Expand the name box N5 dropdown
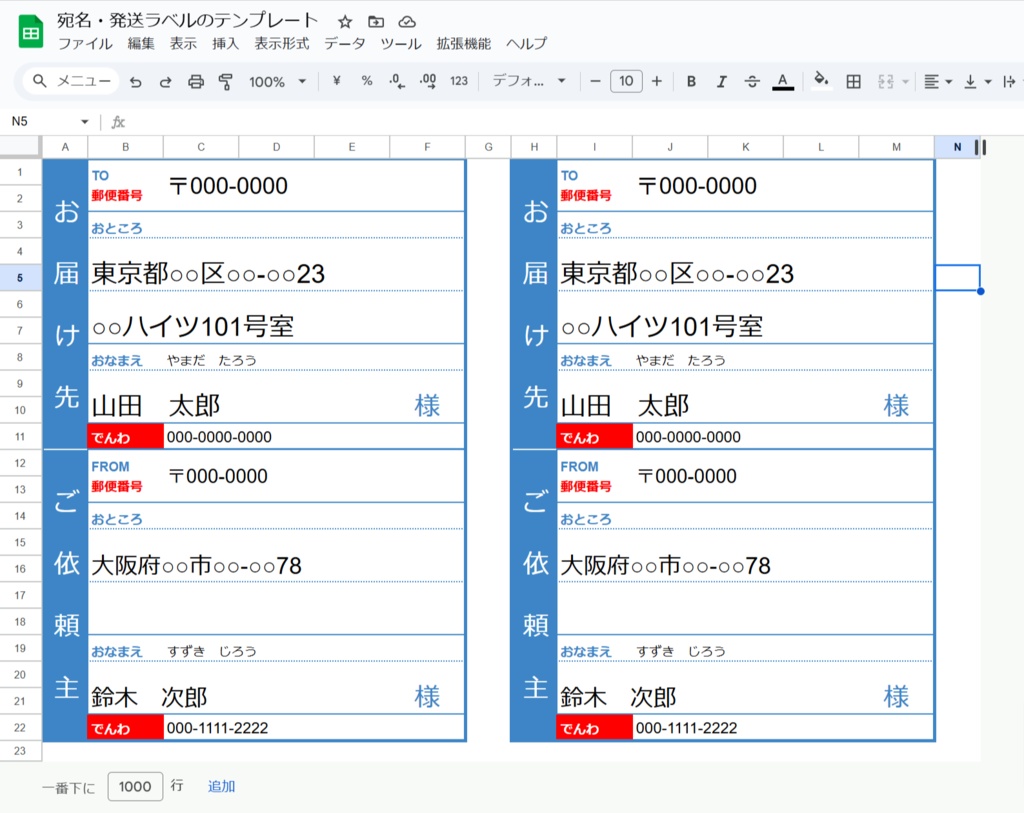Screen dimensions: 1024x813 click(x=84, y=122)
